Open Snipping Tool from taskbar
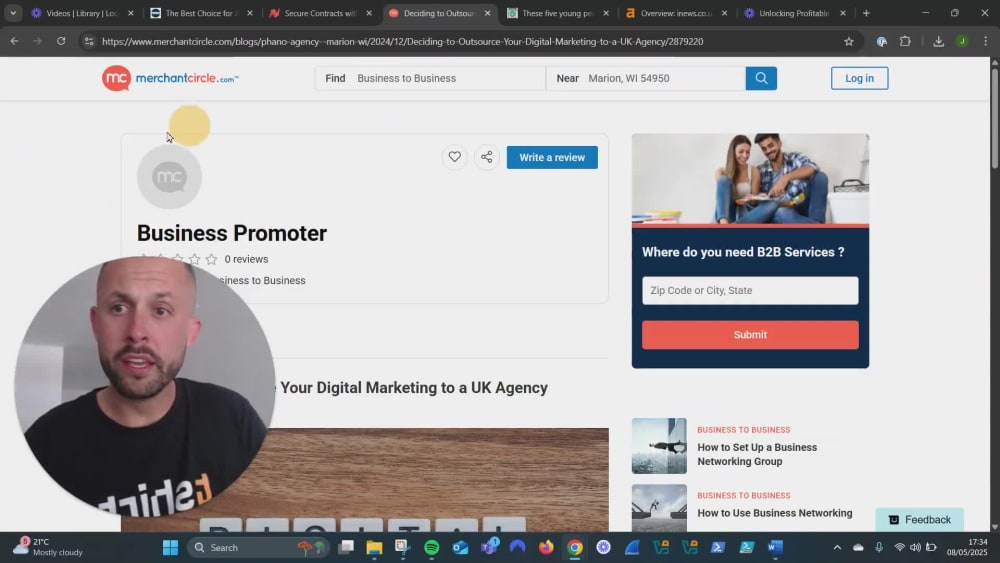Screen dimensions: 1000x563 (x=403, y=547)
